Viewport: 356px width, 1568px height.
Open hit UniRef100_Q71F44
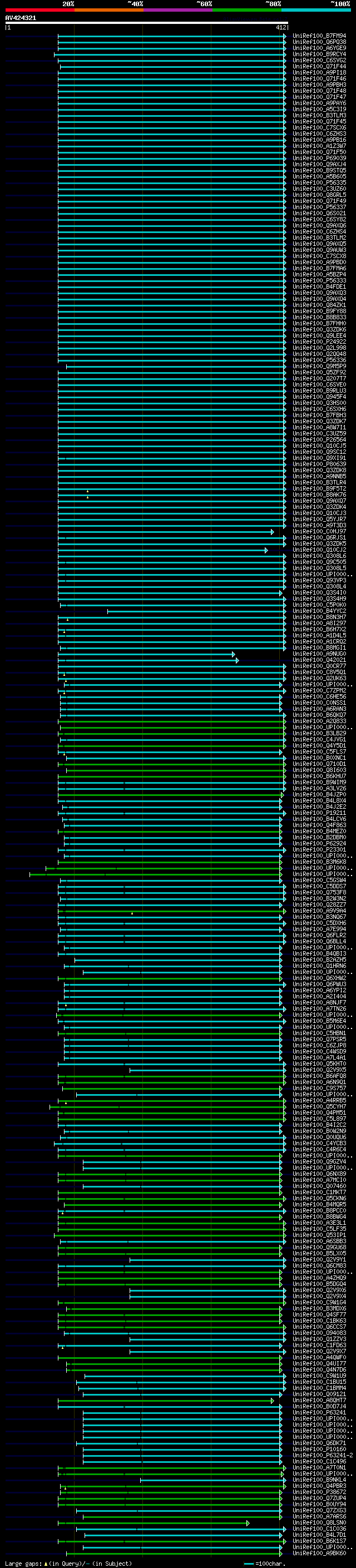tap(319, 66)
